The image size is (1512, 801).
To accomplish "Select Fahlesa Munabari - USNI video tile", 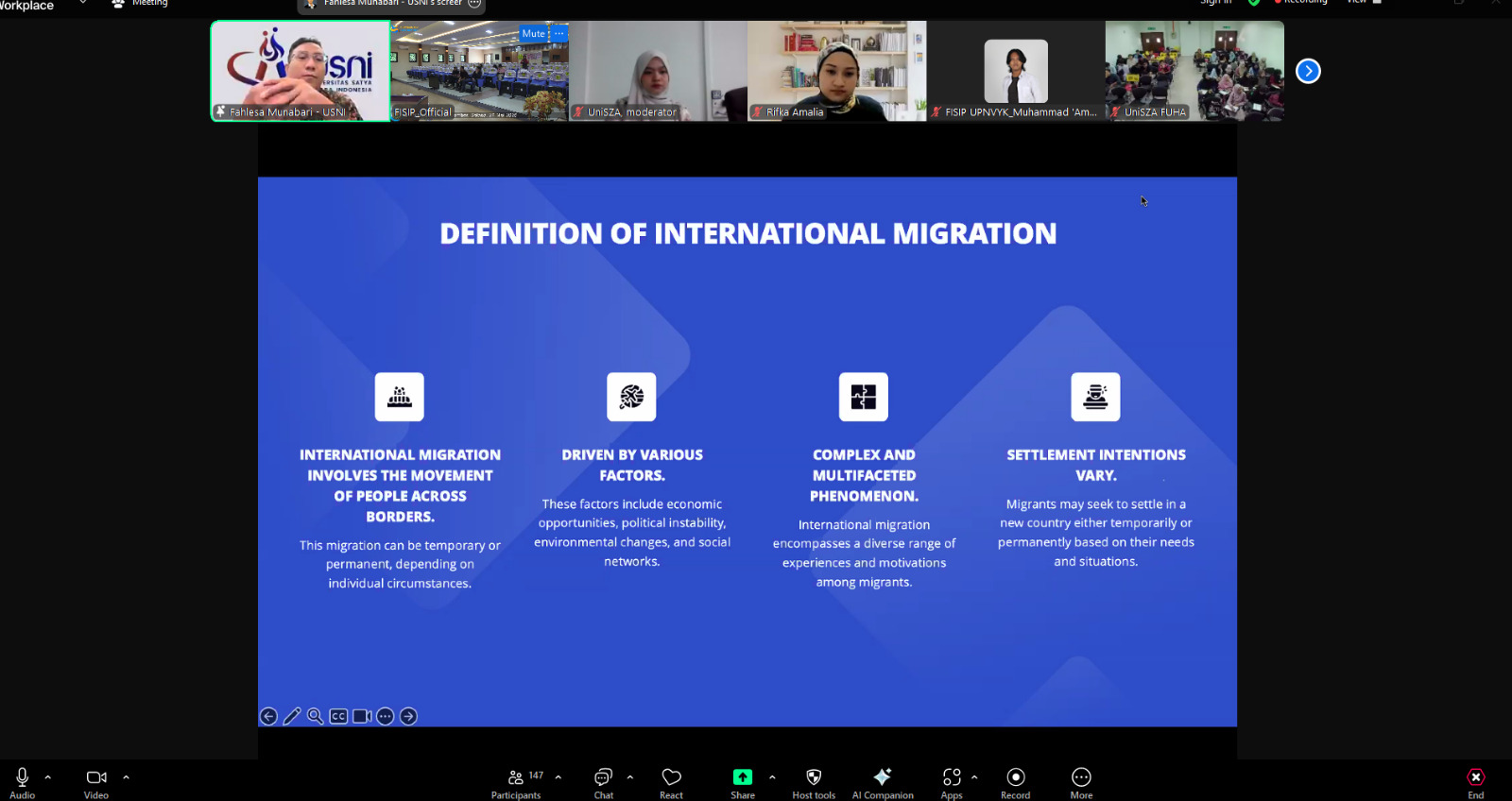I will coord(301,71).
